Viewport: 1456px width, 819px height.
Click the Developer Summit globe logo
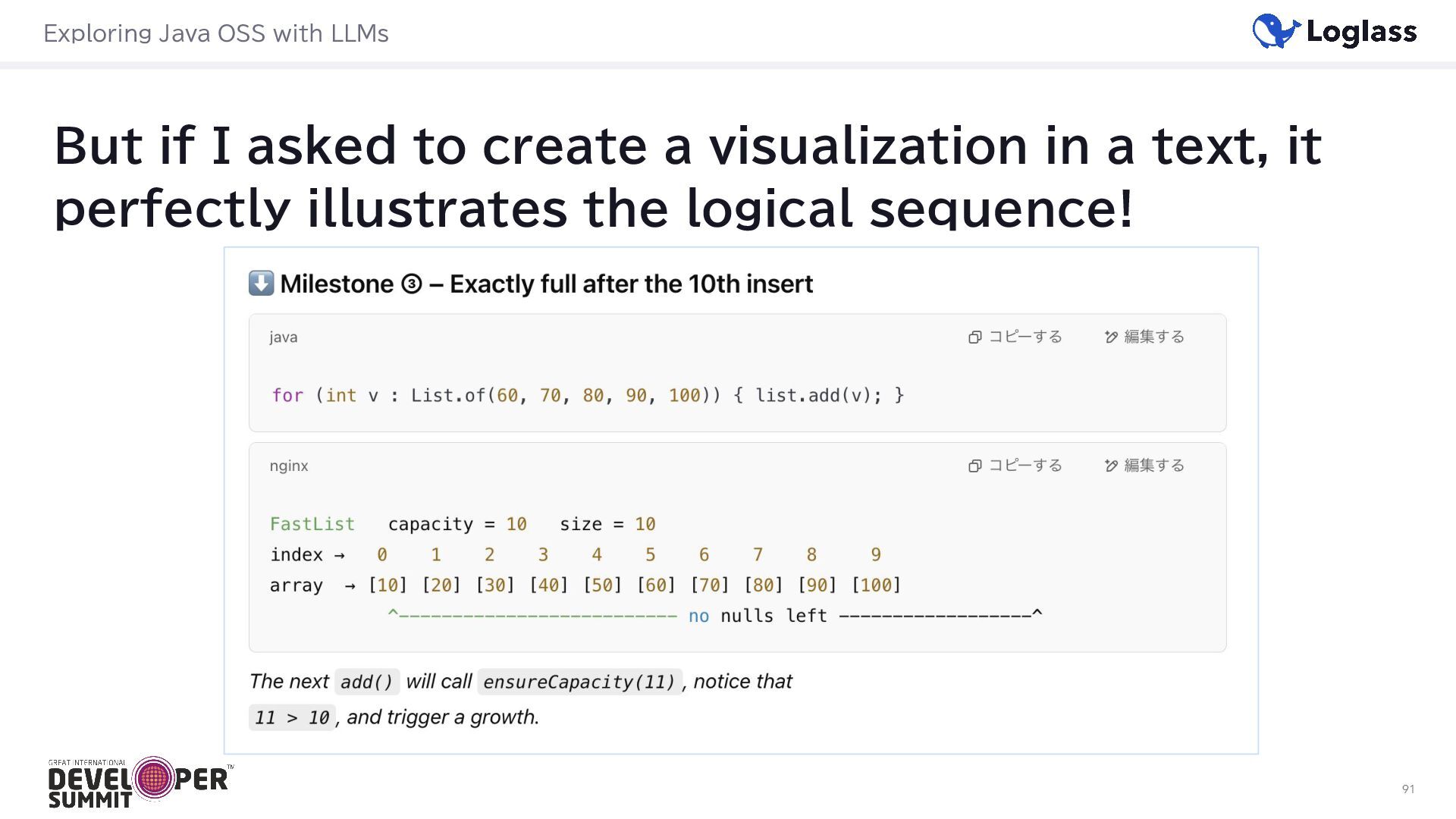click(154, 778)
